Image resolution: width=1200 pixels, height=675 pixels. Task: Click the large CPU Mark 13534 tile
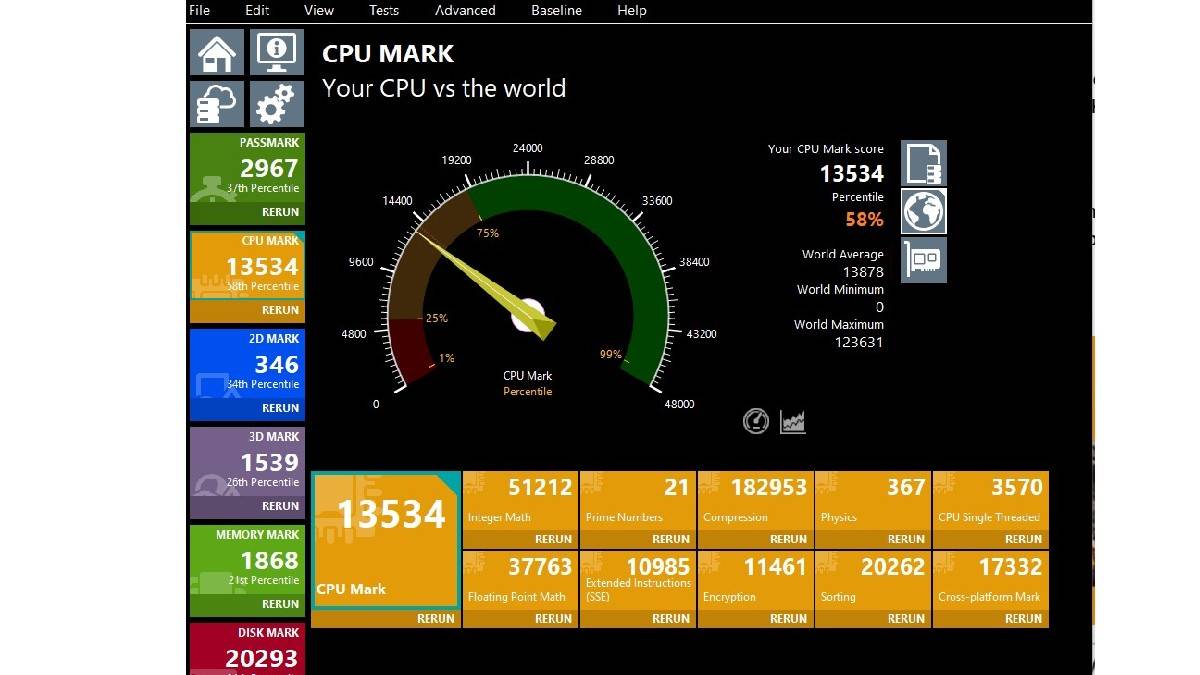pyautogui.click(x=385, y=540)
